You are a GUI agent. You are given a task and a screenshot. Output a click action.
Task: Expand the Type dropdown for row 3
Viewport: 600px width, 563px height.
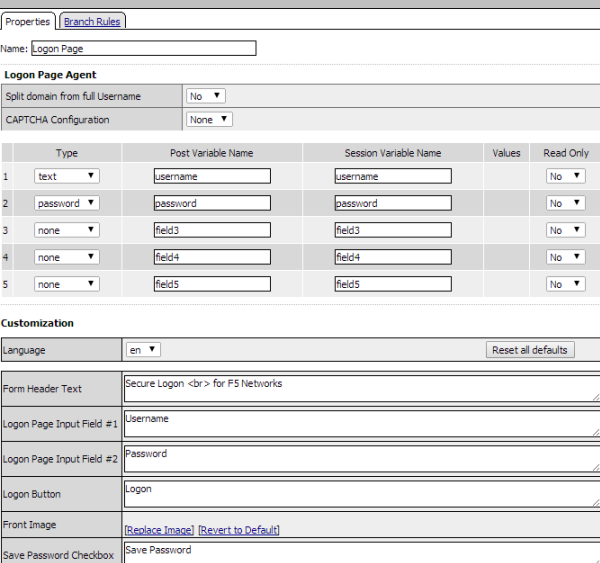point(67,230)
